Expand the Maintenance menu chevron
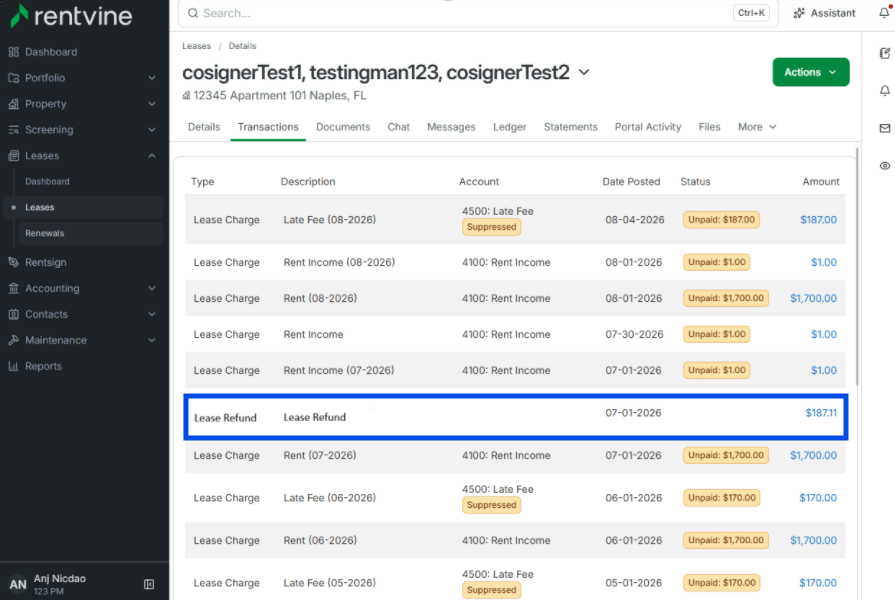Image resolution: width=895 pixels, height=600 pixels. coord(152,340)
